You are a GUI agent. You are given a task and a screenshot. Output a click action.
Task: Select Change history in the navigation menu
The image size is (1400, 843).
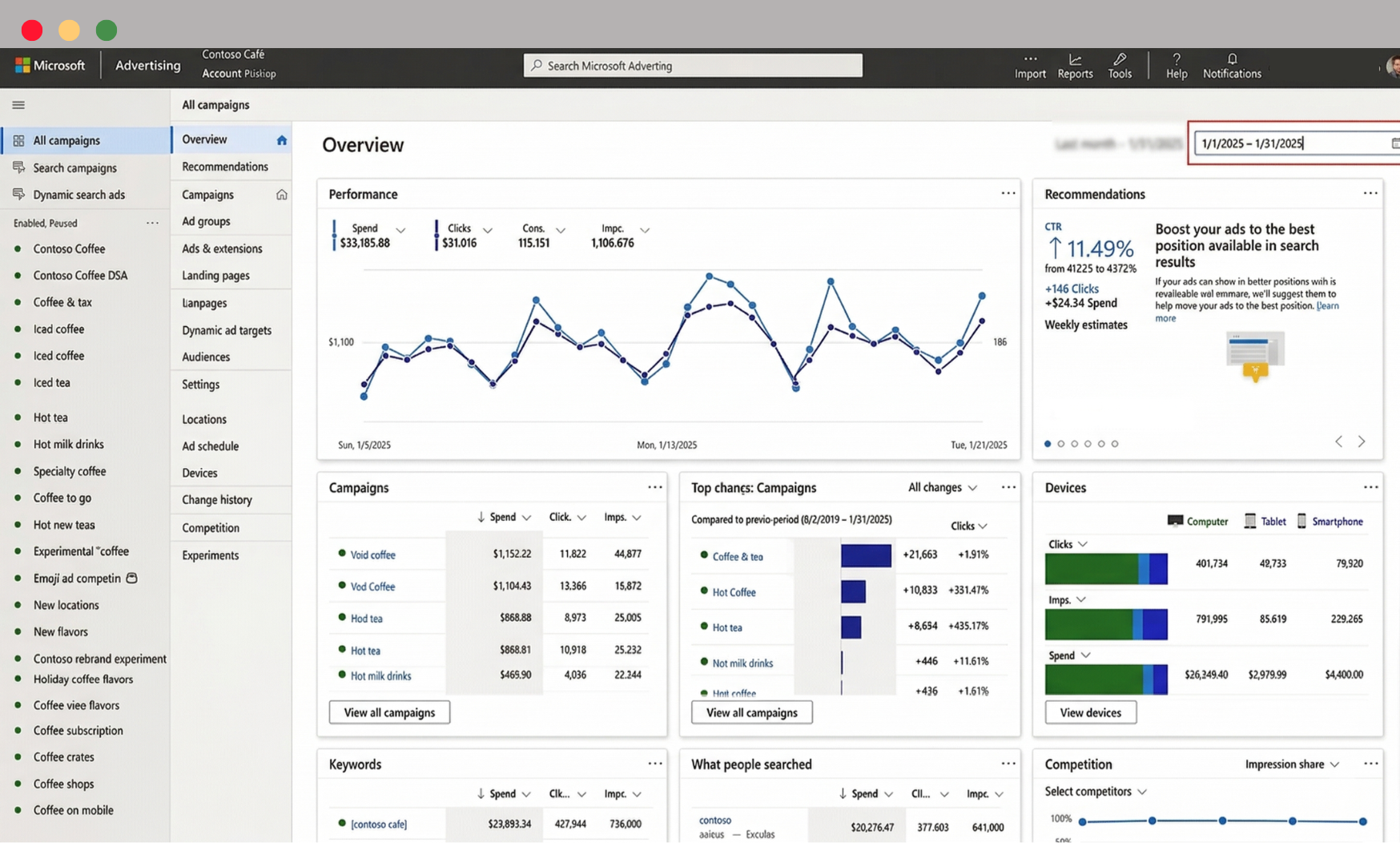(x=217, y=500)
